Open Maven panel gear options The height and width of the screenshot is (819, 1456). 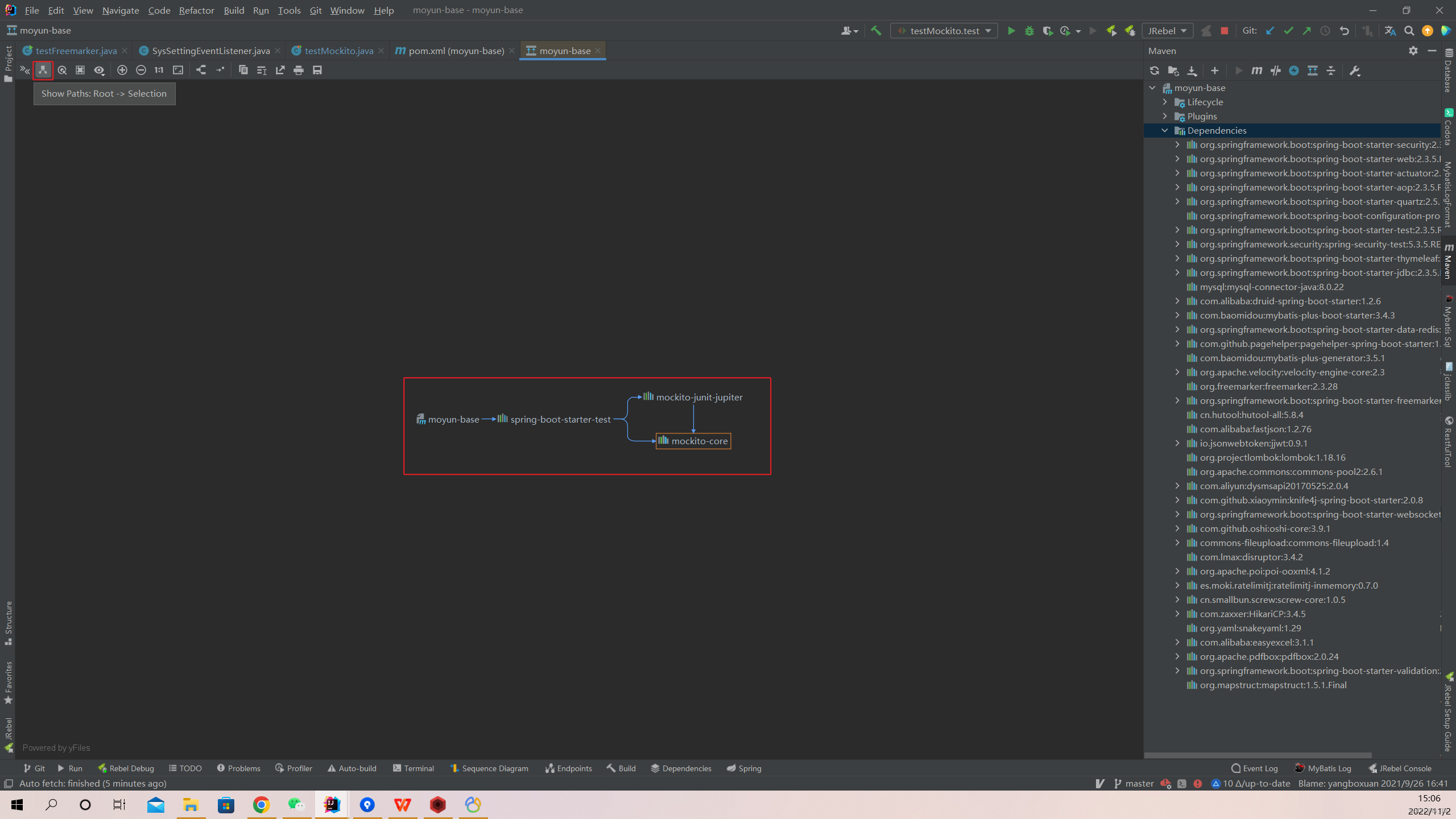pos(1413,51)
